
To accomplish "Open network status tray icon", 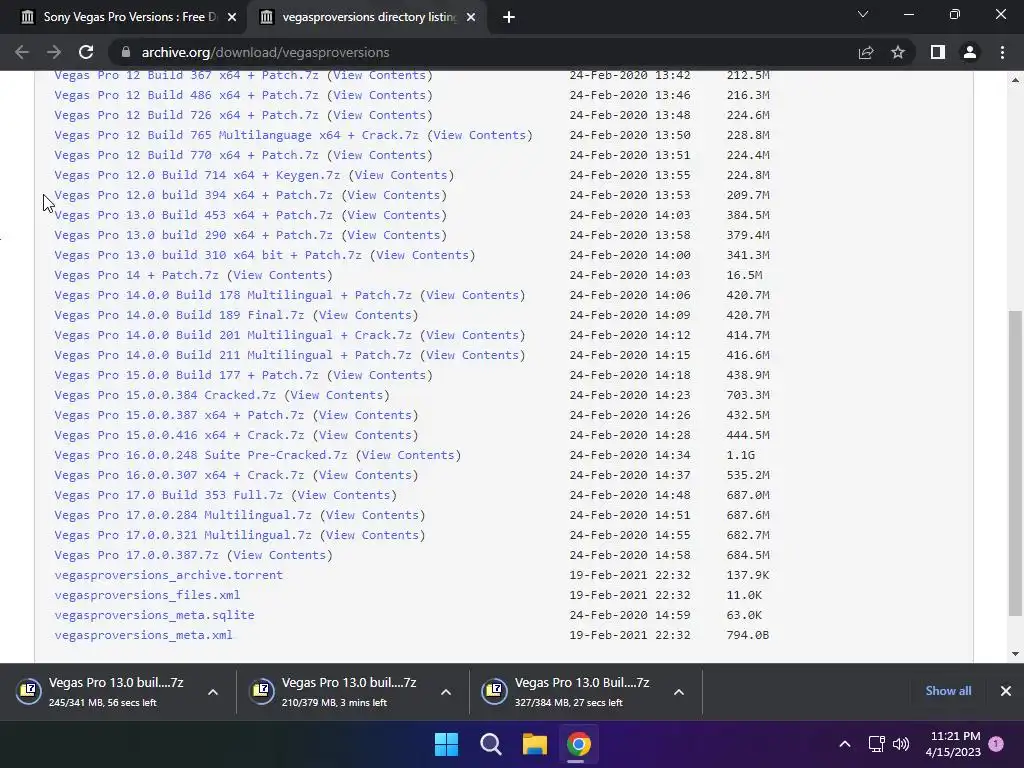I will [876, 744].
